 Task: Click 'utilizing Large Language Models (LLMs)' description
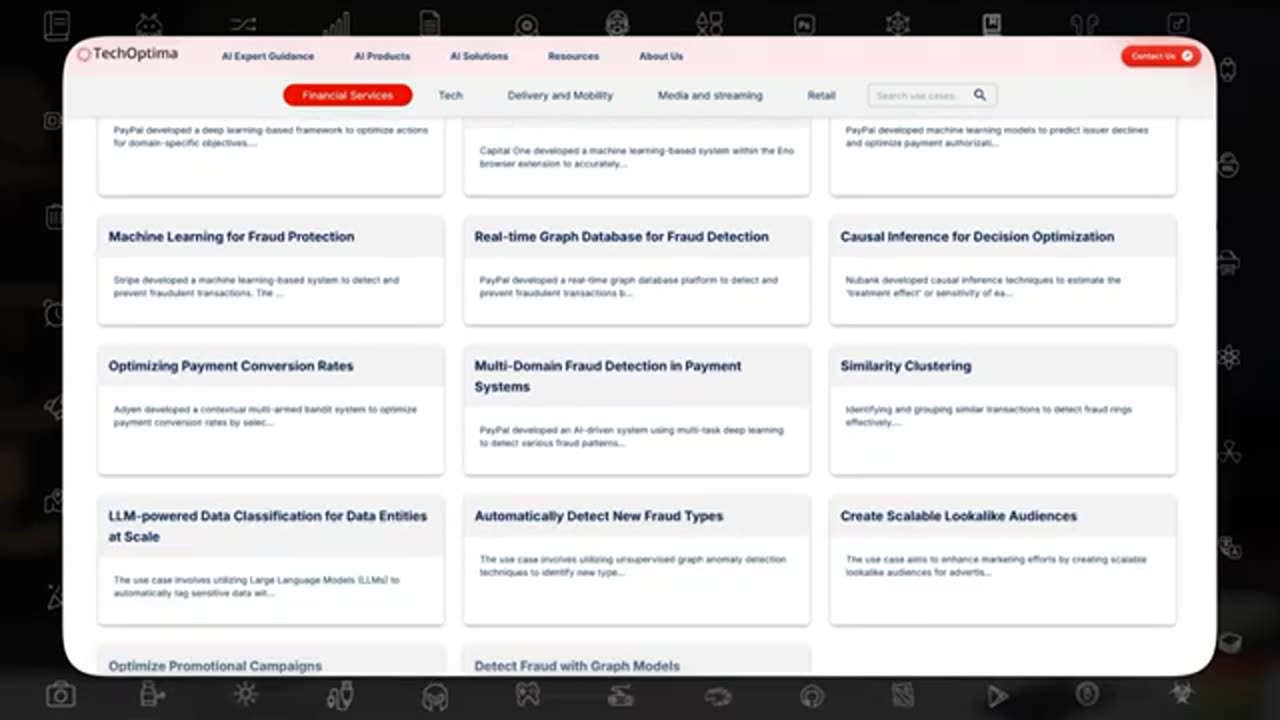256,587
